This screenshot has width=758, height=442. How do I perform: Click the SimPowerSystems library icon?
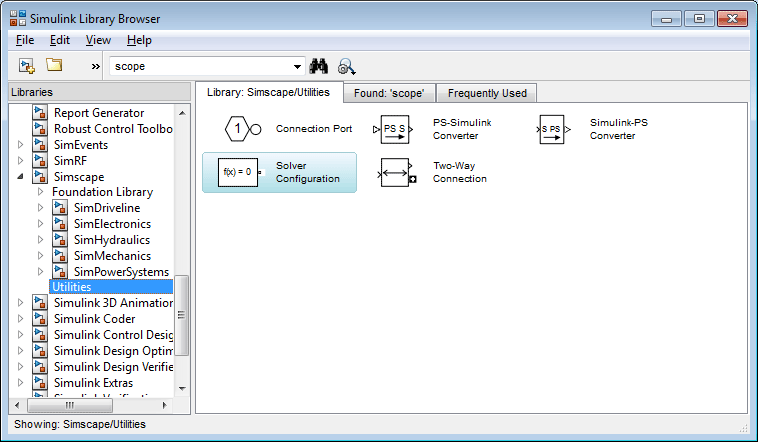tap(60, 271)
